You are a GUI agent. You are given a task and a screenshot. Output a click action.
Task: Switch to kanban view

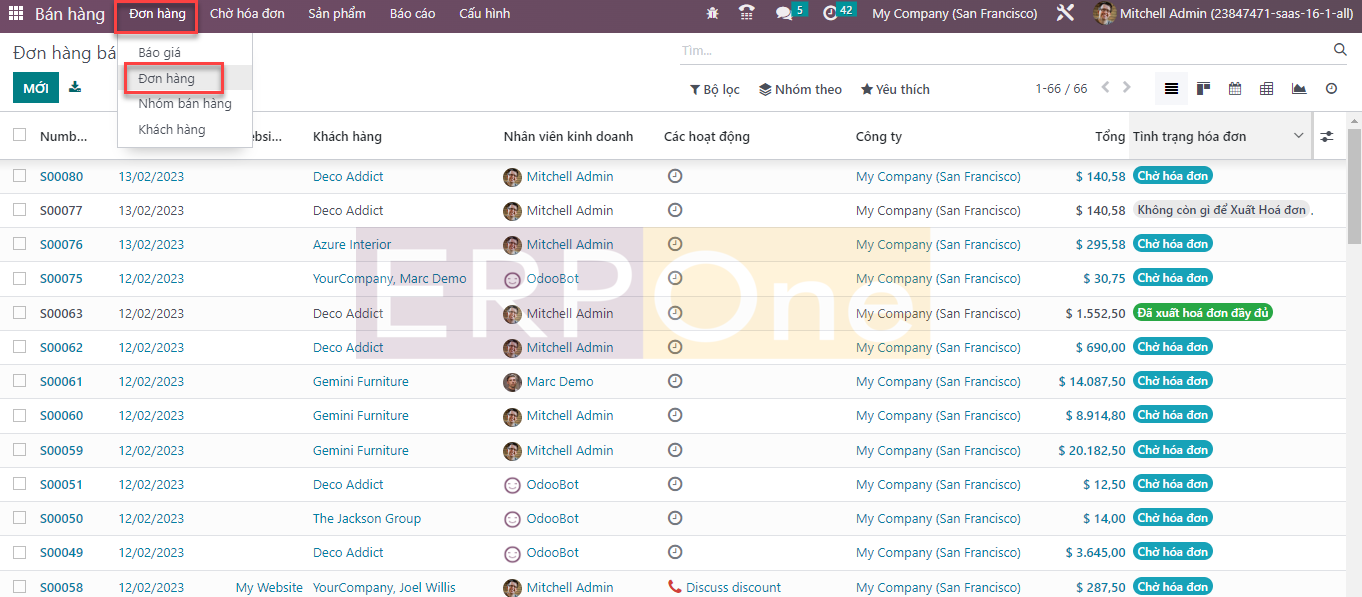tap(1203, 89)
